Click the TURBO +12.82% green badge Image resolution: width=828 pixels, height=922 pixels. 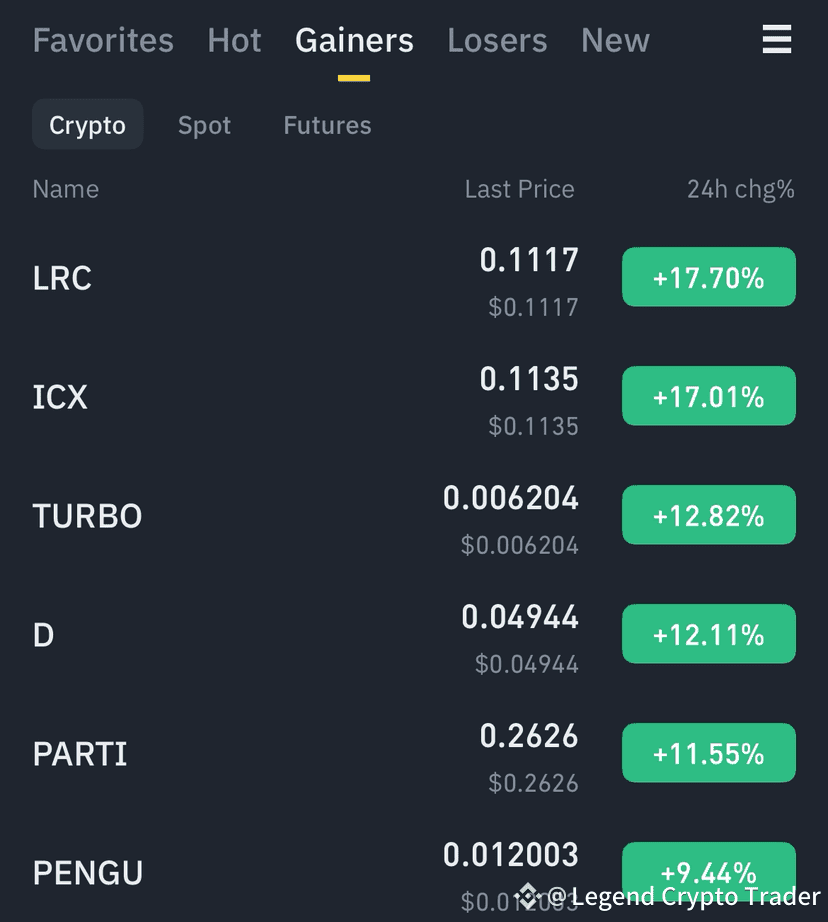[x=709, y=515]
